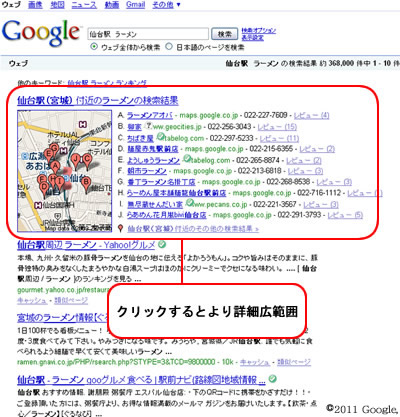This screenshot has height=417, width=400.
Task: Click the question mark icon beside result B
Action: pos(149,126)
